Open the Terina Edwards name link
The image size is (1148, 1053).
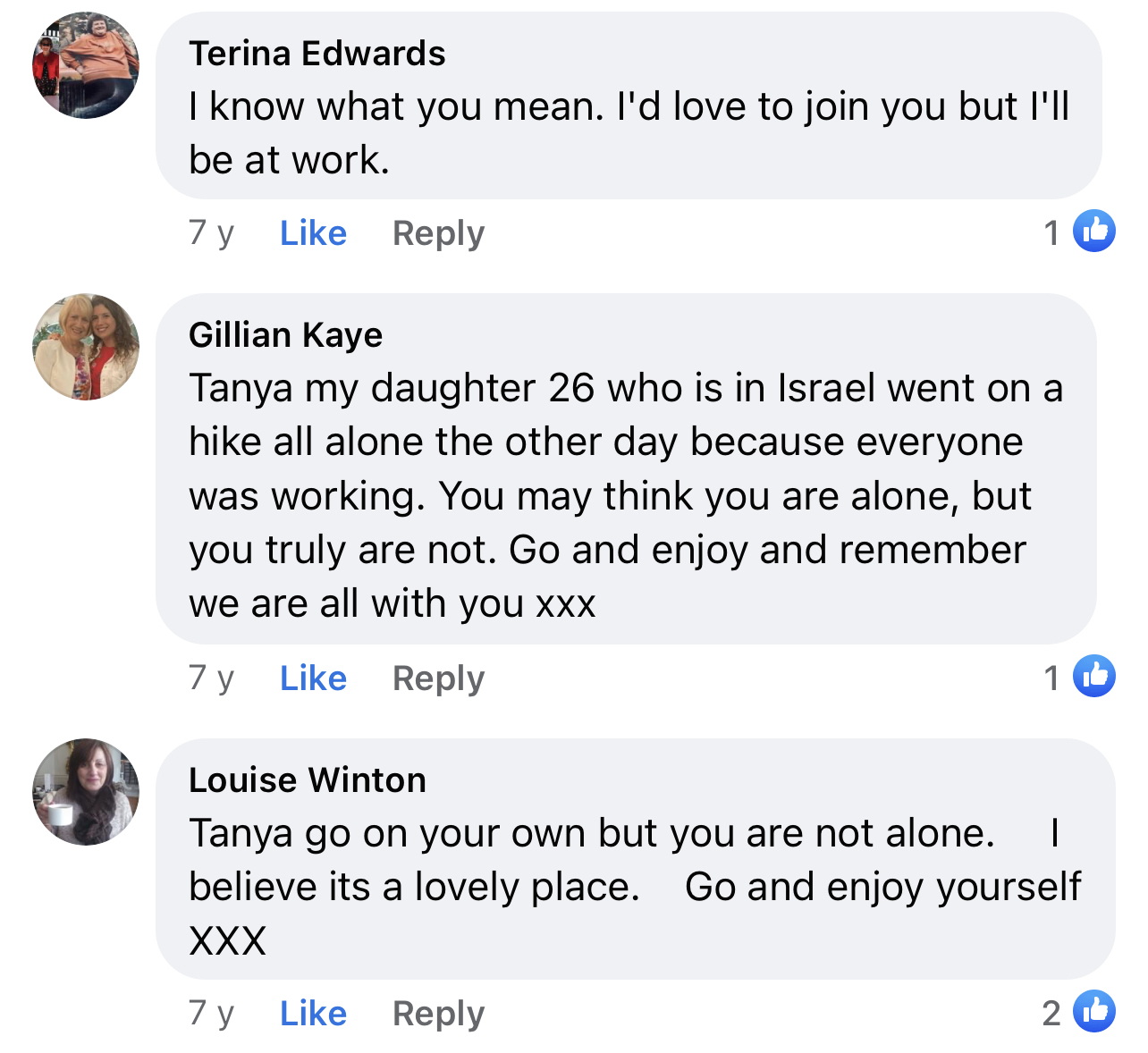317,54
